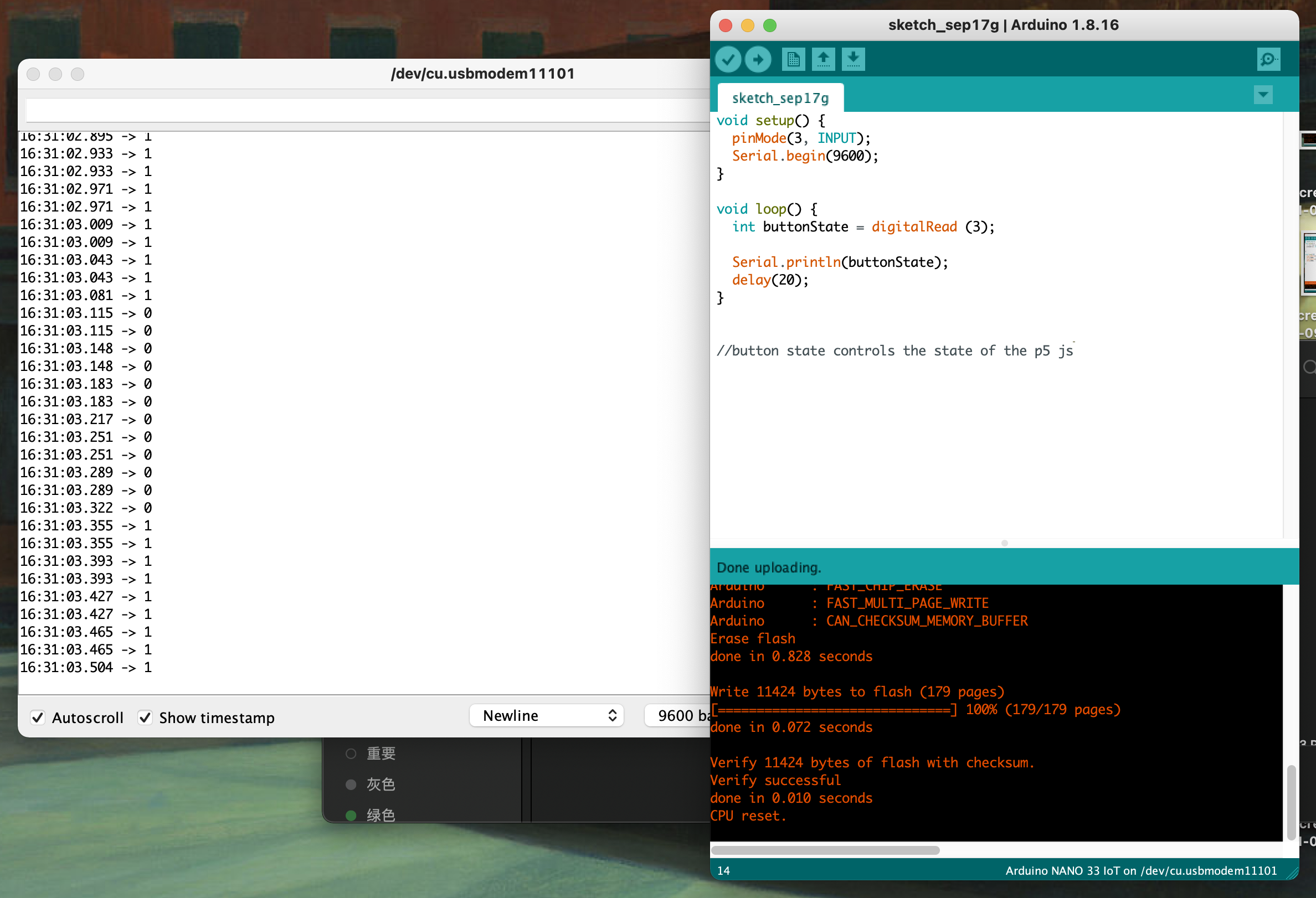
Task: Expand the tab menu dropdown triangle in Arduino
Action: click(1263, 95)
